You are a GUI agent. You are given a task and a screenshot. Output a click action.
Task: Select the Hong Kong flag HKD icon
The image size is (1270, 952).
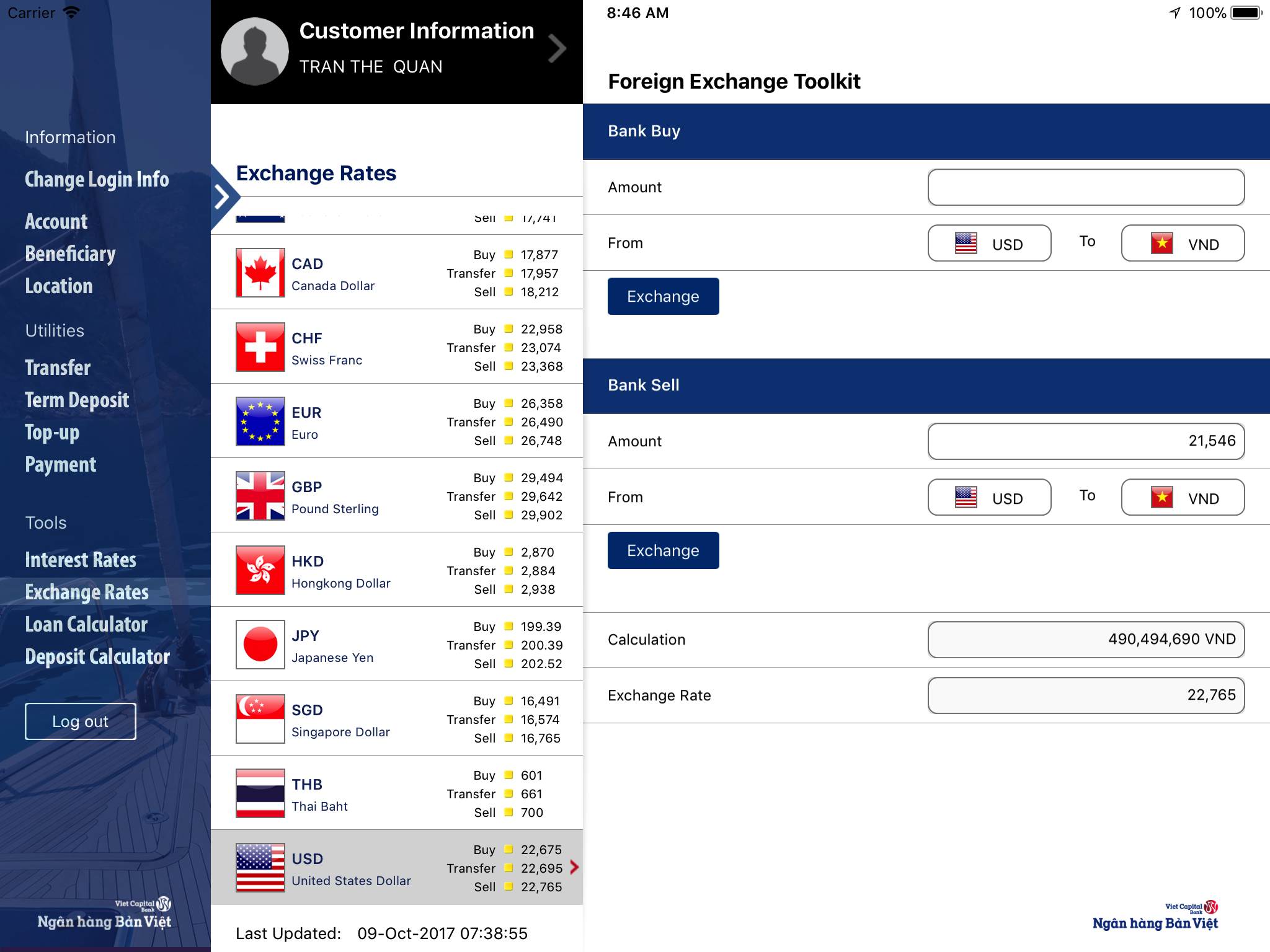coord(260,570)
